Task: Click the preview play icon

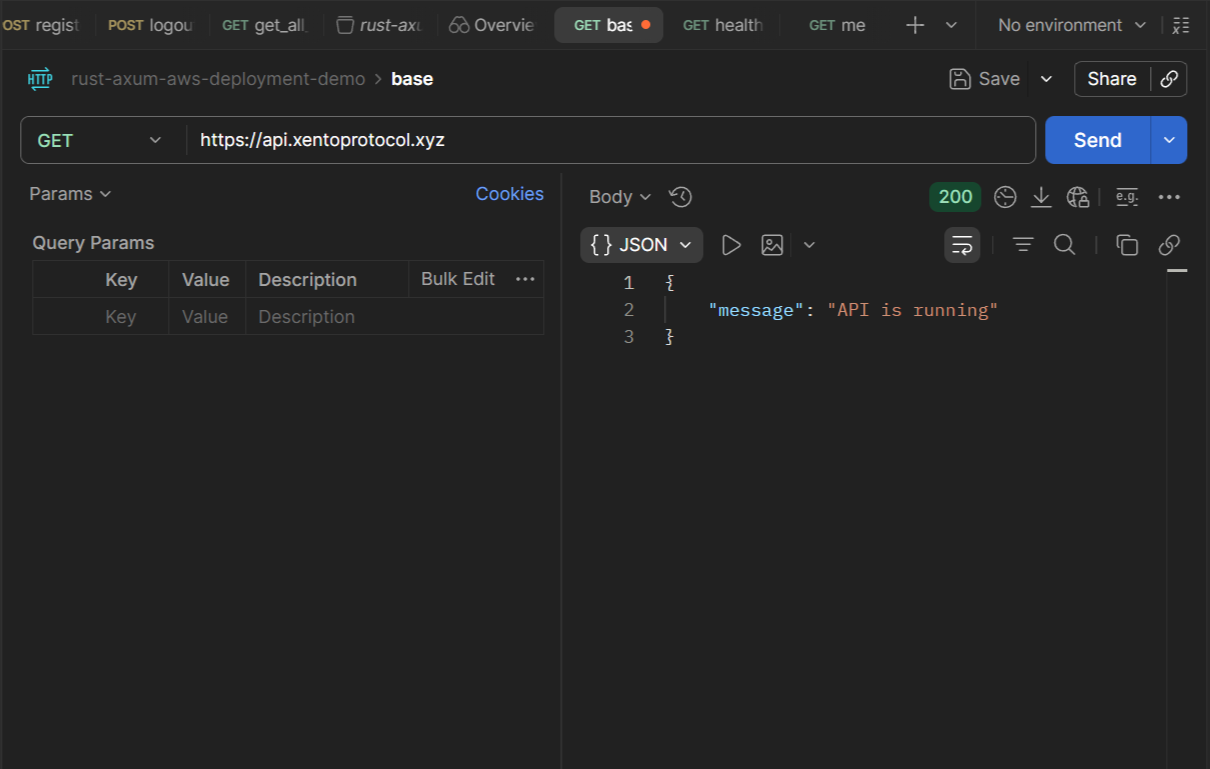Action: [731, 245]
